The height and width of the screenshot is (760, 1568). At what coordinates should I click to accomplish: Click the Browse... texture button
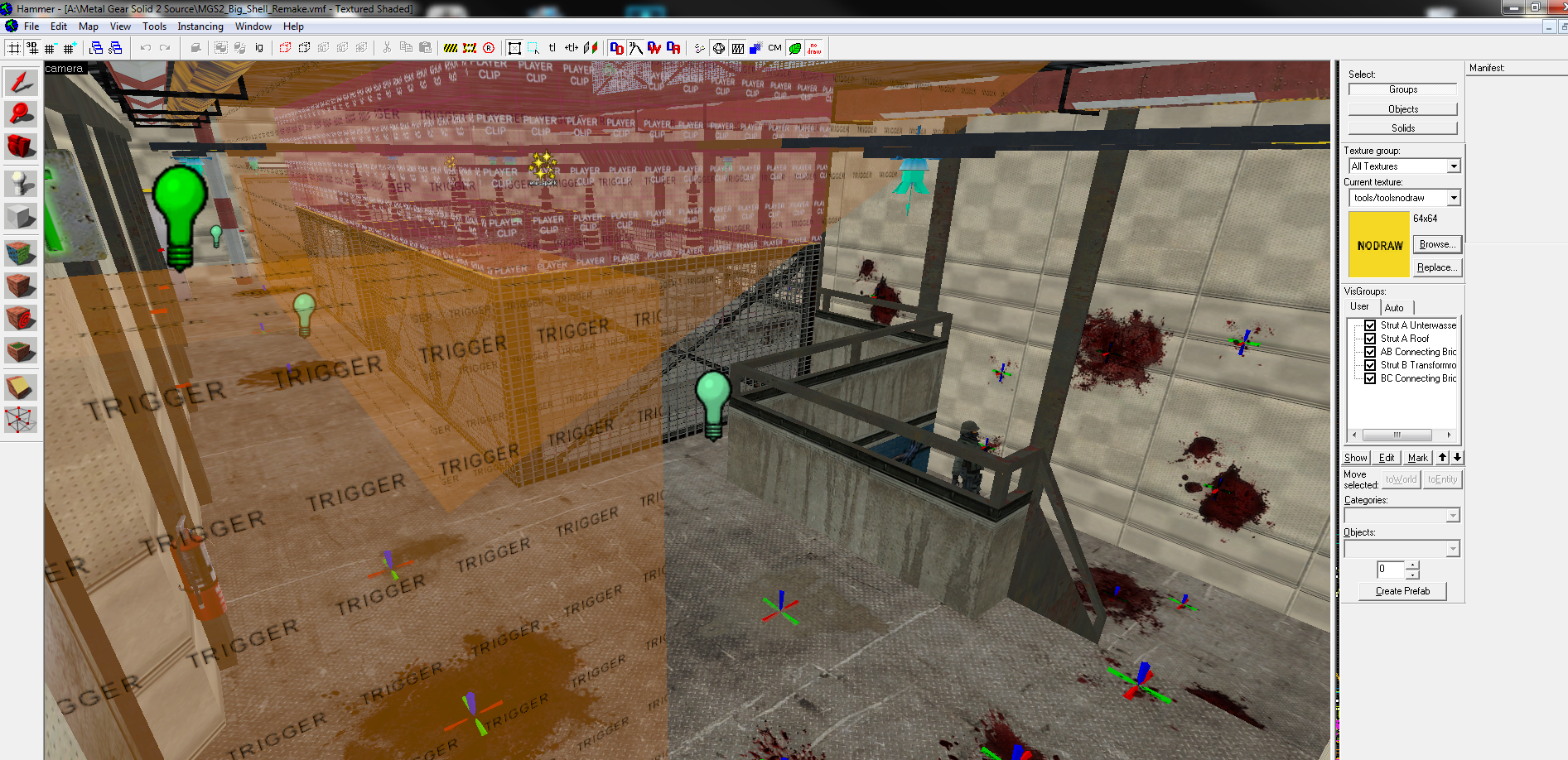coord(1437,244)
